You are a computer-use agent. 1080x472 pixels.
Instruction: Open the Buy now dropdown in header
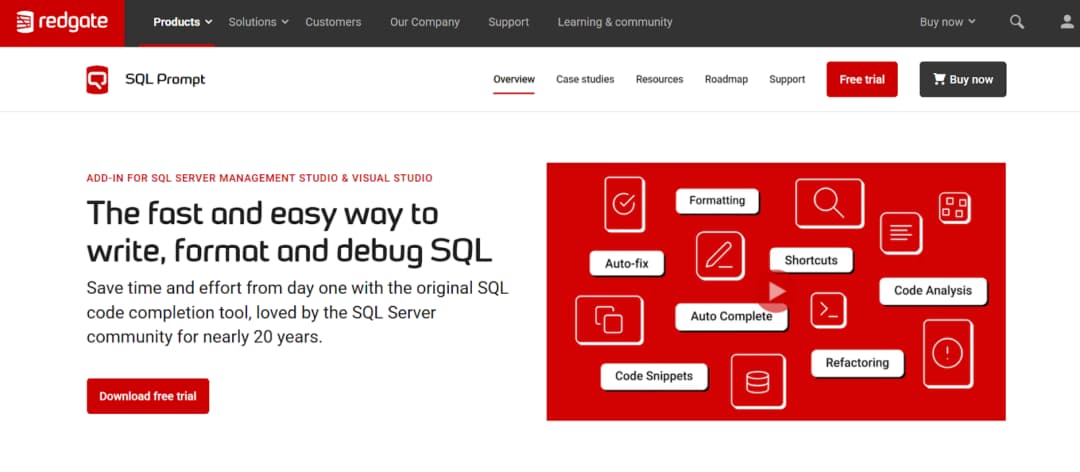[x=948, y=22]
